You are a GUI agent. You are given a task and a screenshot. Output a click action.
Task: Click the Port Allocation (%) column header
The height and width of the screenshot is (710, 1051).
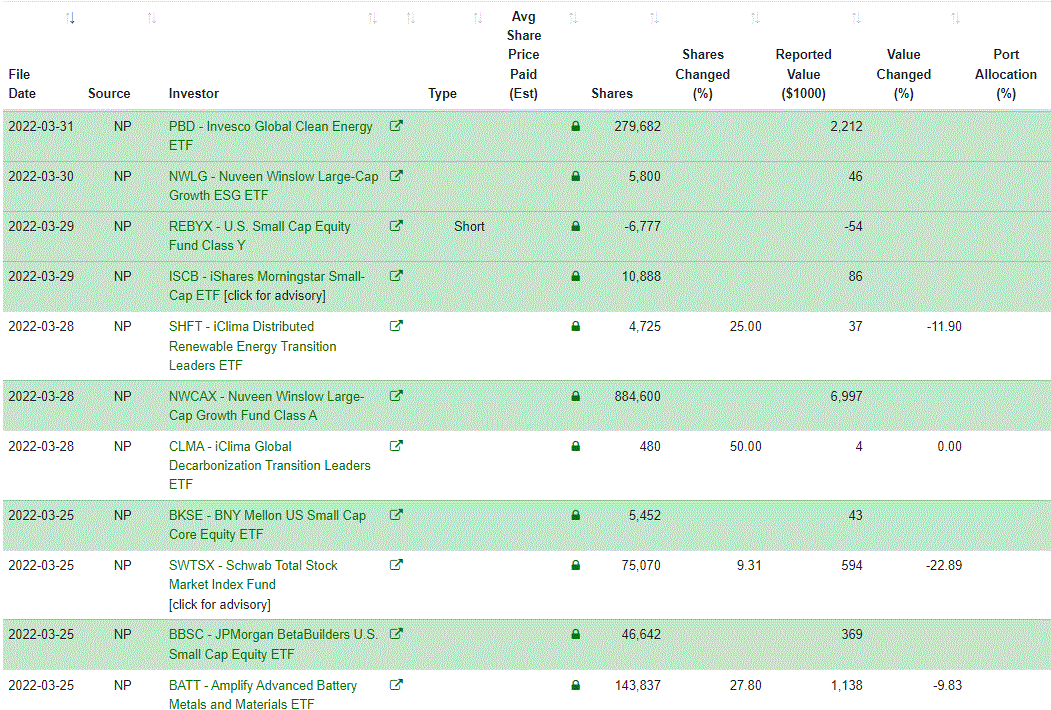pos(1005,74)
